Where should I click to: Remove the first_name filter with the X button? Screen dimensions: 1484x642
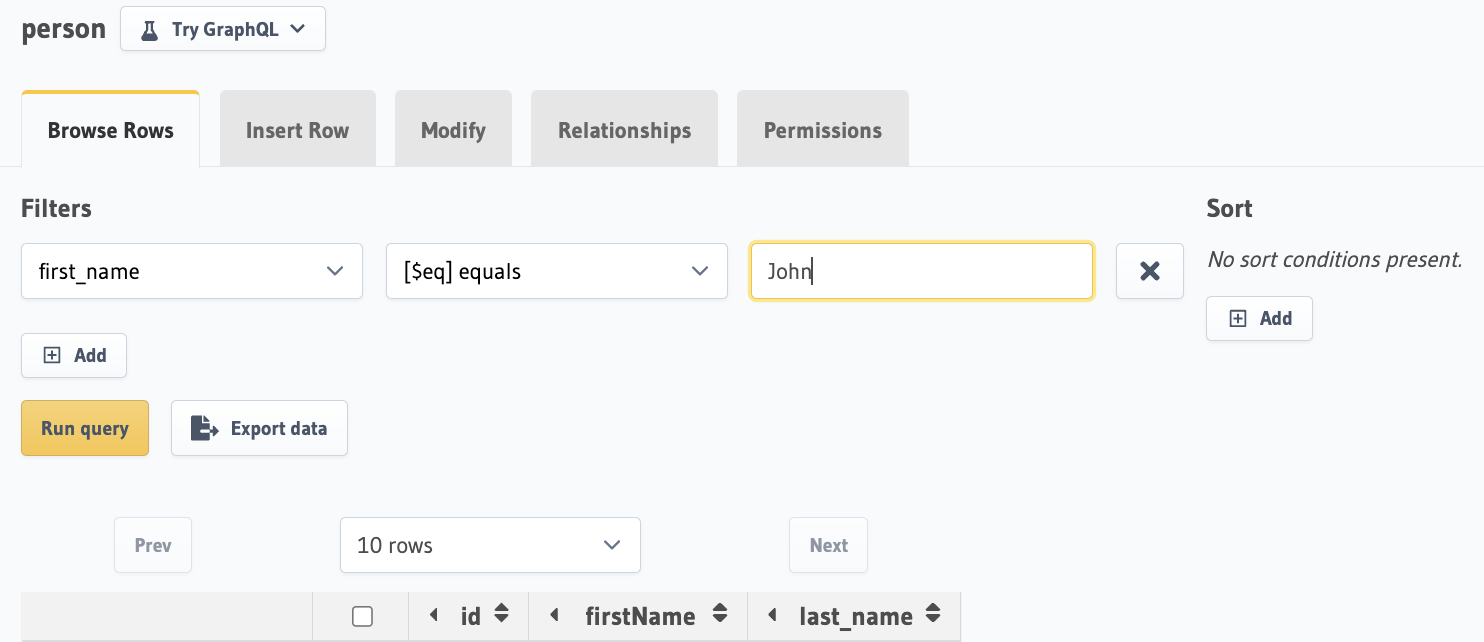click(x=1150, y=271)
